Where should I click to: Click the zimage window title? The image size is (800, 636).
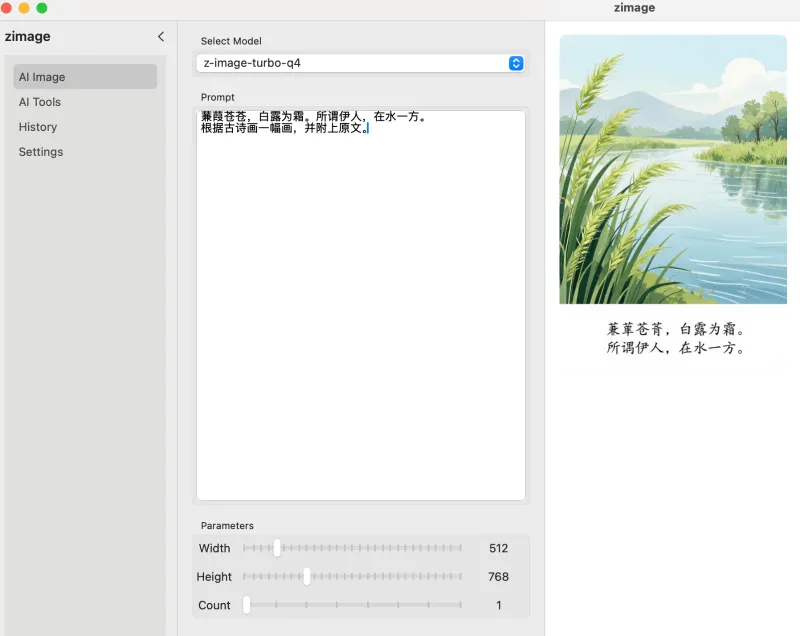[x=634, y=7]
